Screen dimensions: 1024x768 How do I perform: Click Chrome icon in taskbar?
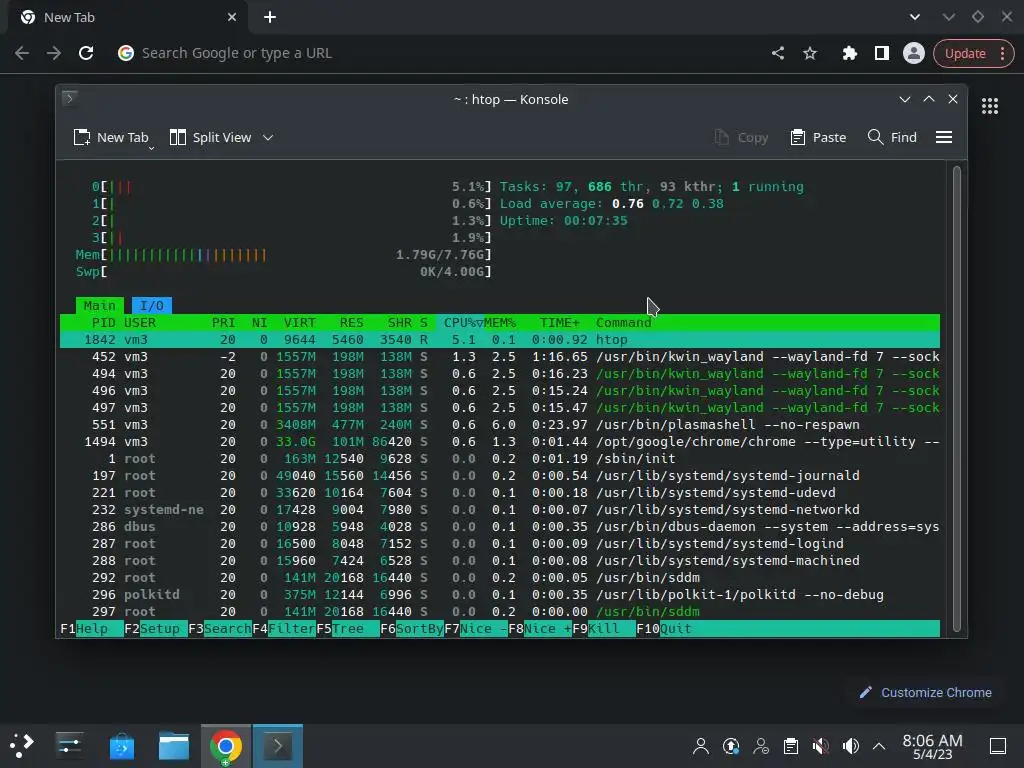pyautogui.click(x=225, y=745)
